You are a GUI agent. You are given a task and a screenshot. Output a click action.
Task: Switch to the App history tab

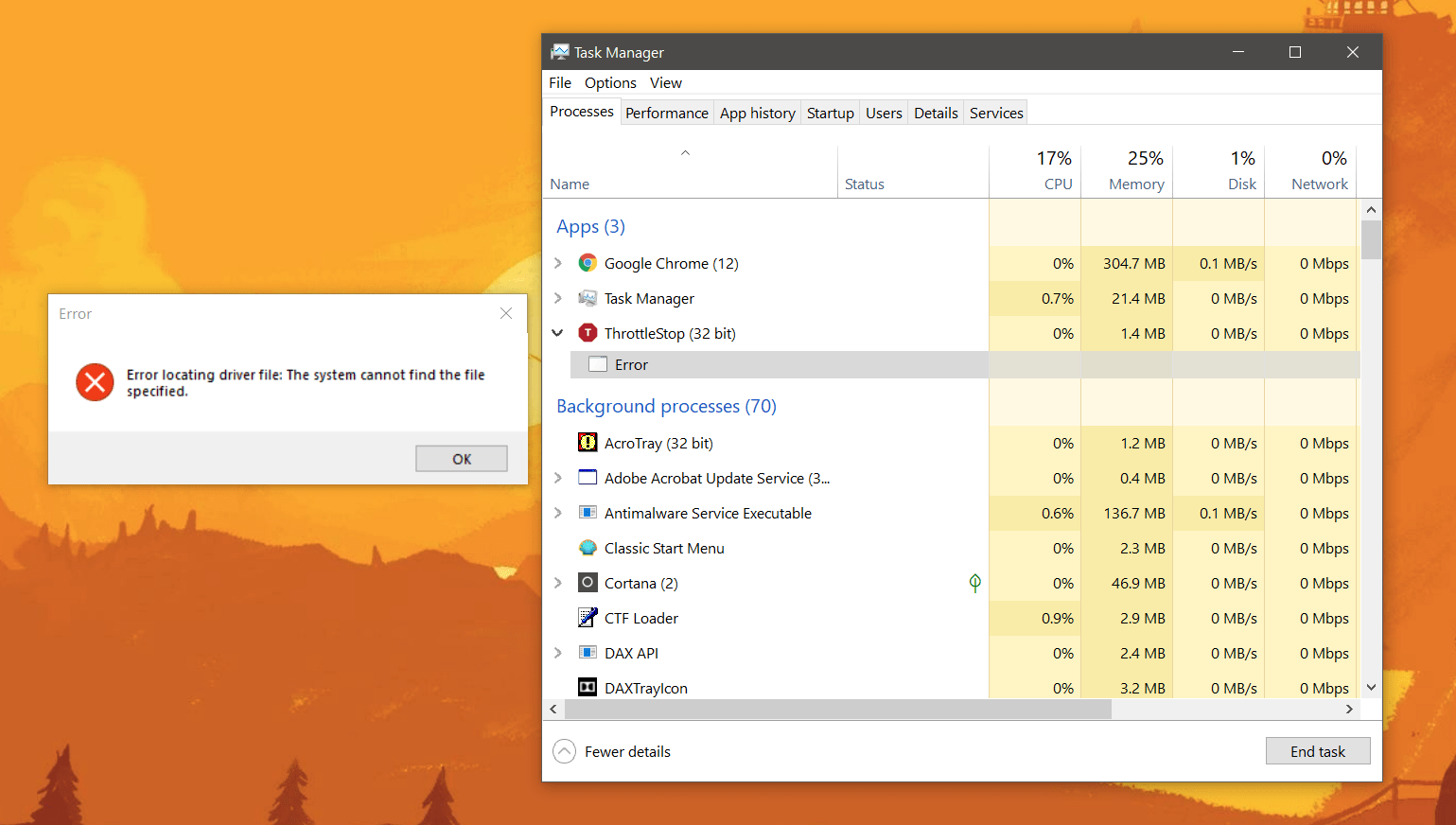pos(758,113)
